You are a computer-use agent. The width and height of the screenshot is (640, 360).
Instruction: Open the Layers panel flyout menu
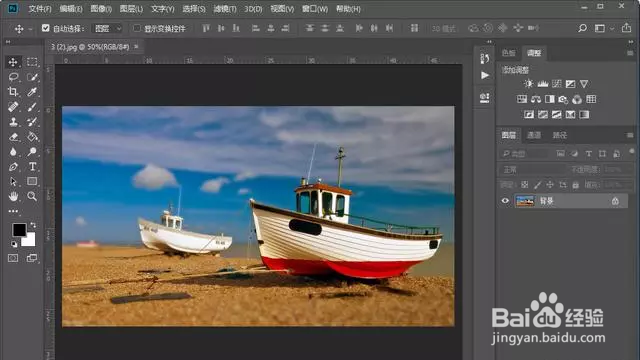tap(630, 135)
